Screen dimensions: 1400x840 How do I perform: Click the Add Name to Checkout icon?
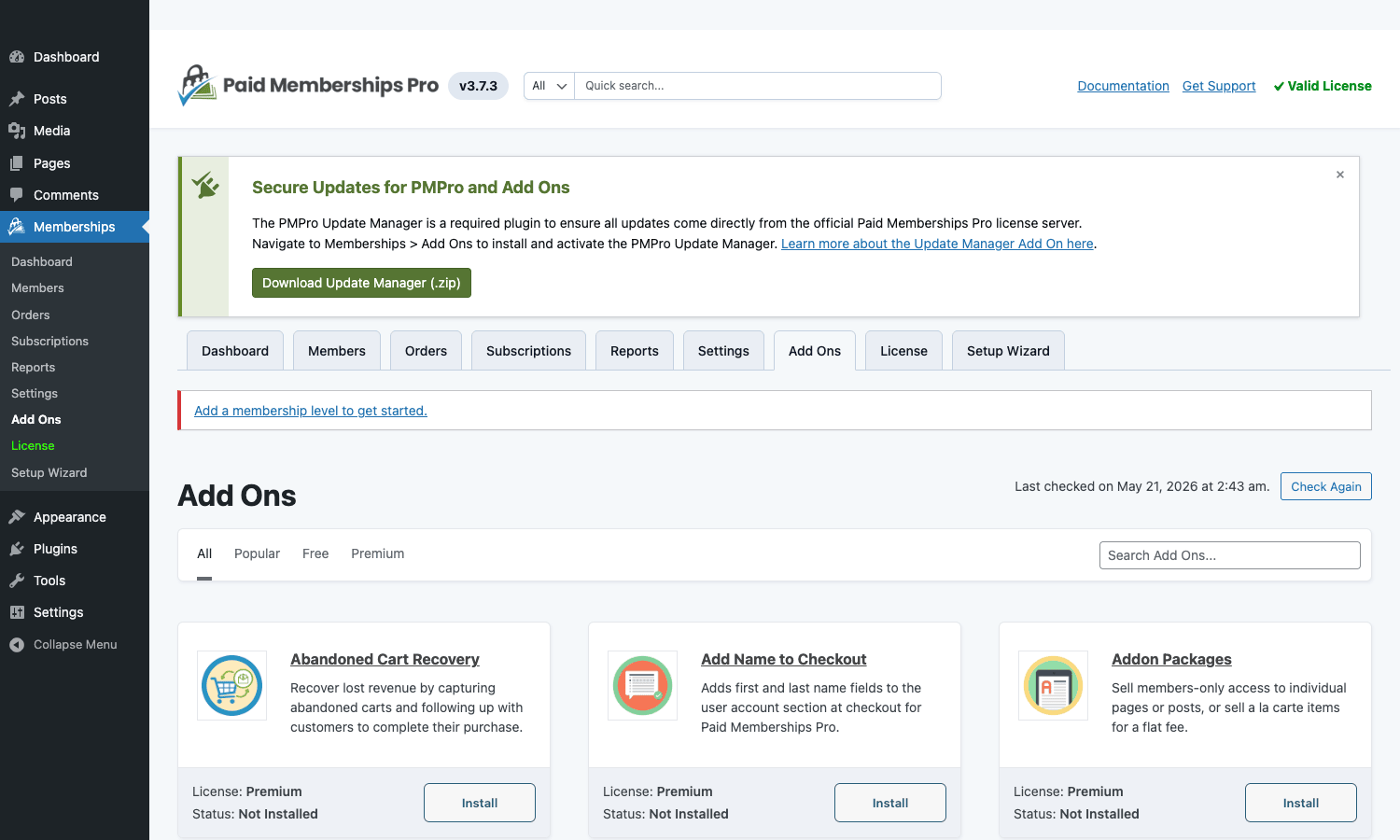coord(642,685)
